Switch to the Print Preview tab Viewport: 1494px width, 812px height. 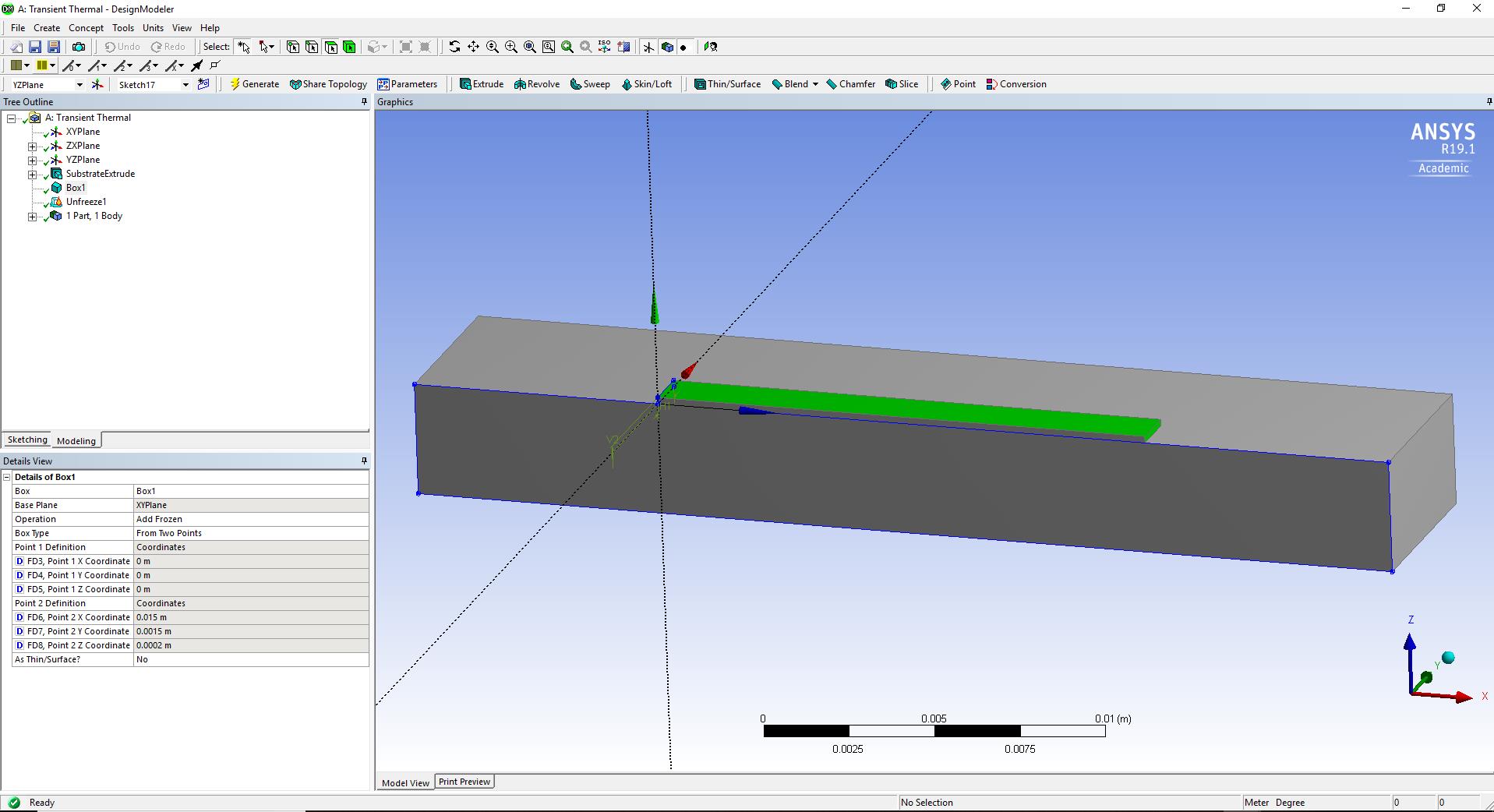(464, 782)
